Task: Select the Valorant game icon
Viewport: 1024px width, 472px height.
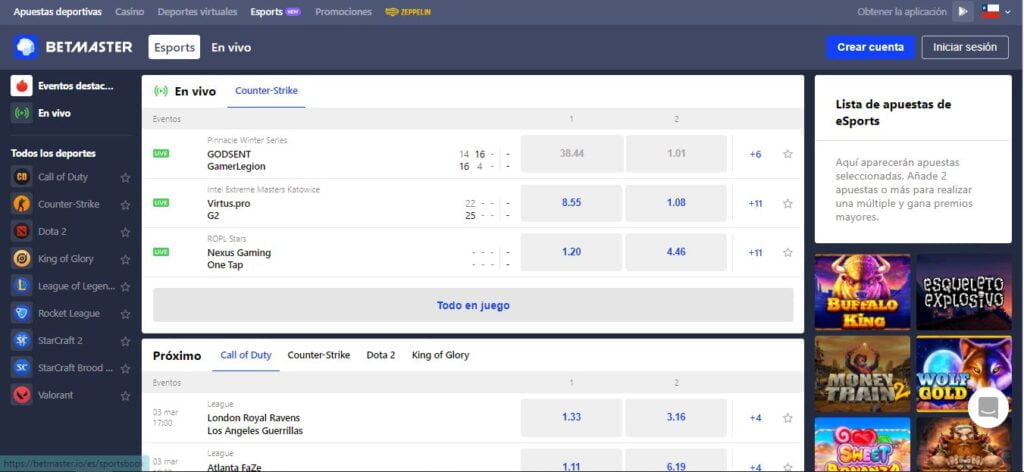Action: coord(21,395)
